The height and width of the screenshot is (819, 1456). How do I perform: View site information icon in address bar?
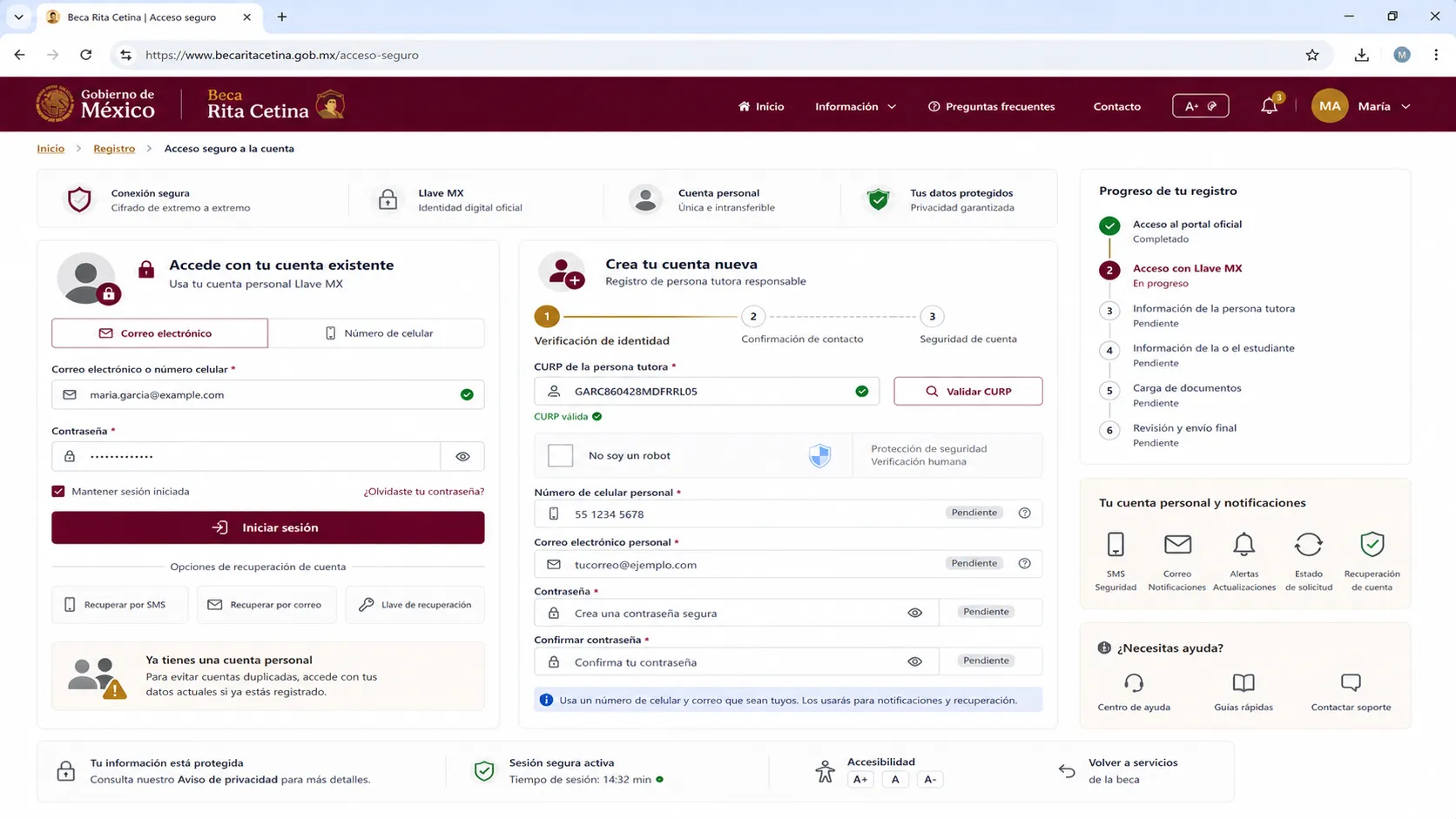tap(125, 55)
